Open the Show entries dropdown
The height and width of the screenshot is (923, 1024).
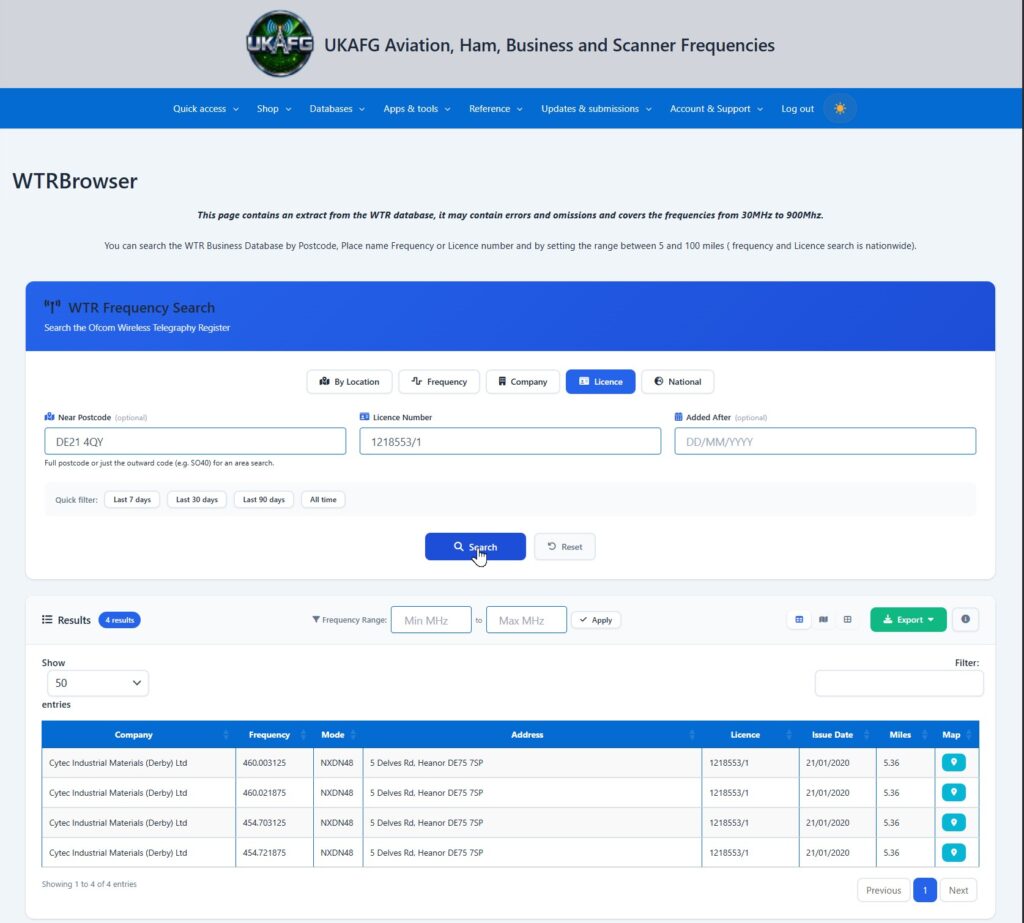(98, 683)
